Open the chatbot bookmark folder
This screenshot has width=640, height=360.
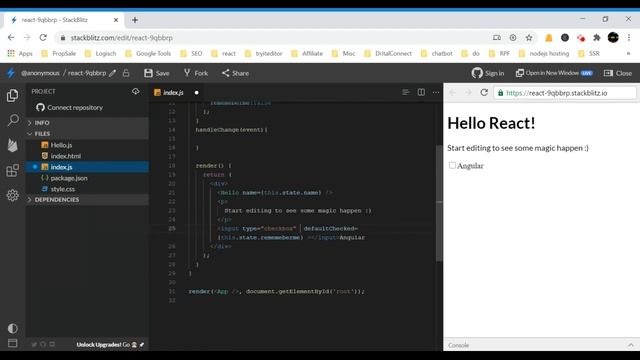pos(436,53)
